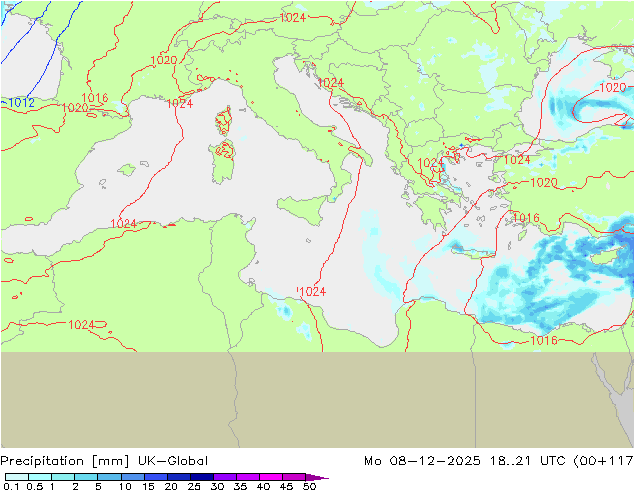Viewport: 634px width, 490px height.
Task: Click the 35–40 mm purple swatch
Action: [x=248, y=477]
